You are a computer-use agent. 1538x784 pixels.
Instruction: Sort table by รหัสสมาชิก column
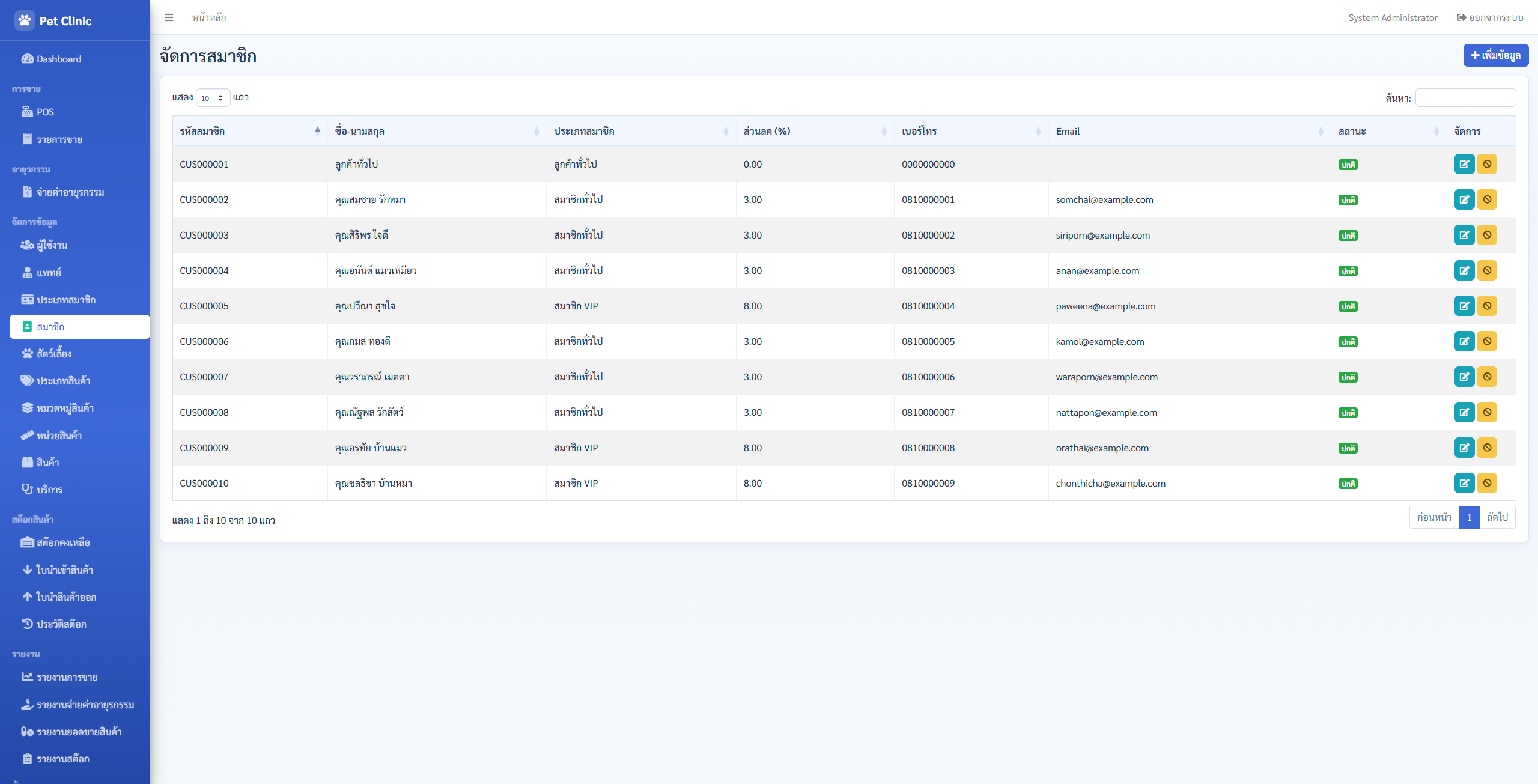pyautogui.click(x=250, y=131)
